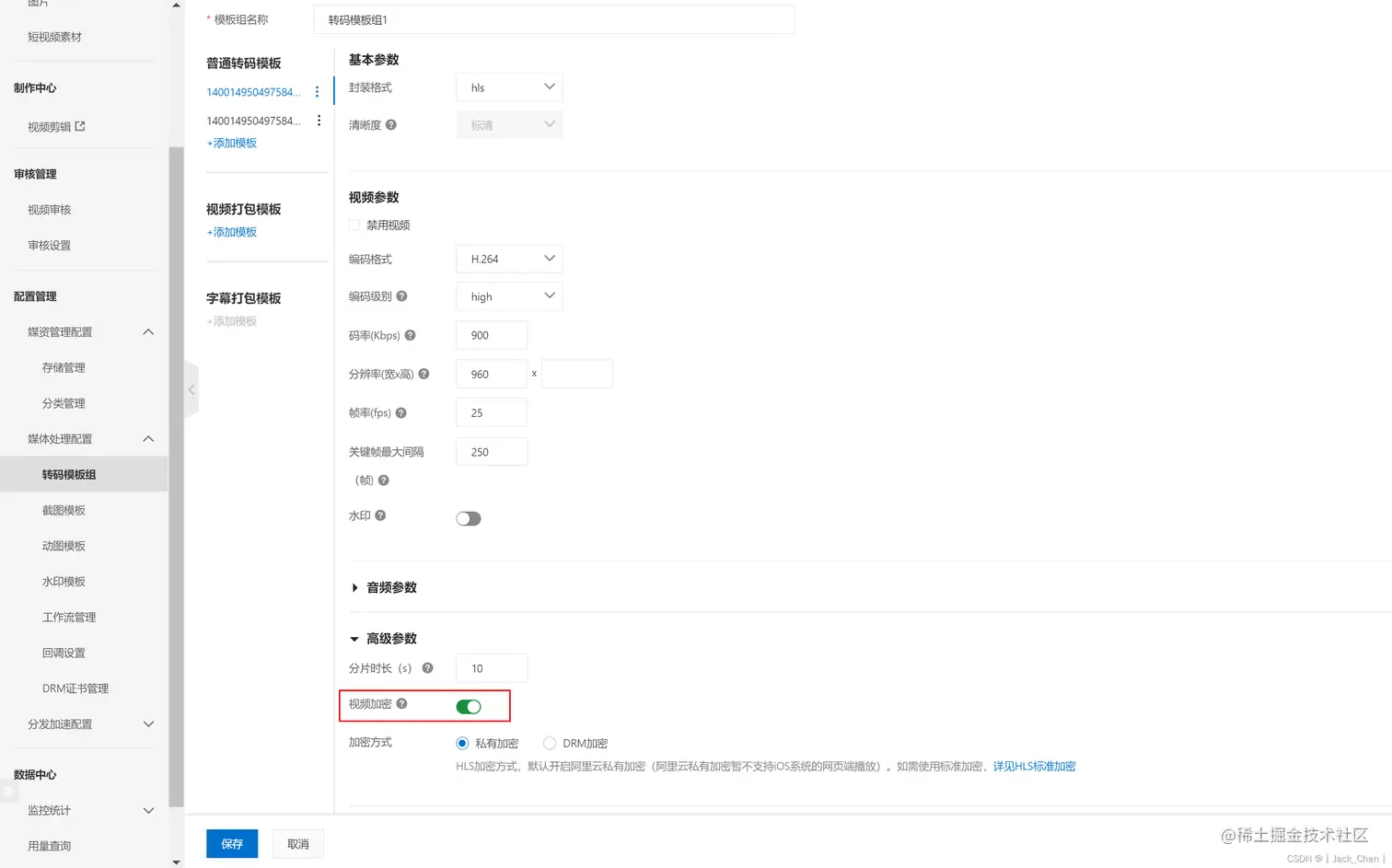Screen dimensions: 1392x868
Task: Click the 取消 button
Action: 298,844
